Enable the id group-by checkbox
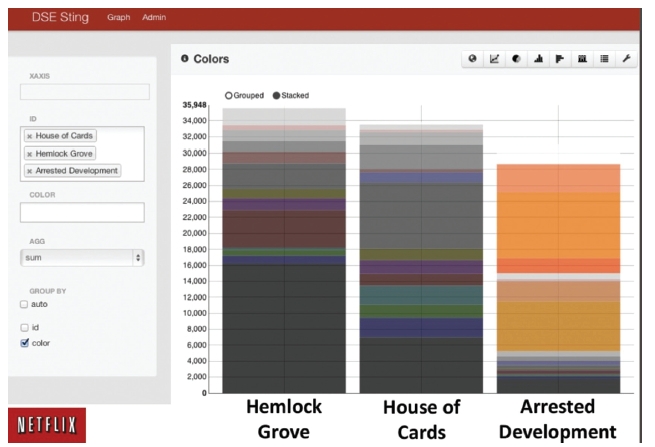655x447 pixels. (24, 328)
